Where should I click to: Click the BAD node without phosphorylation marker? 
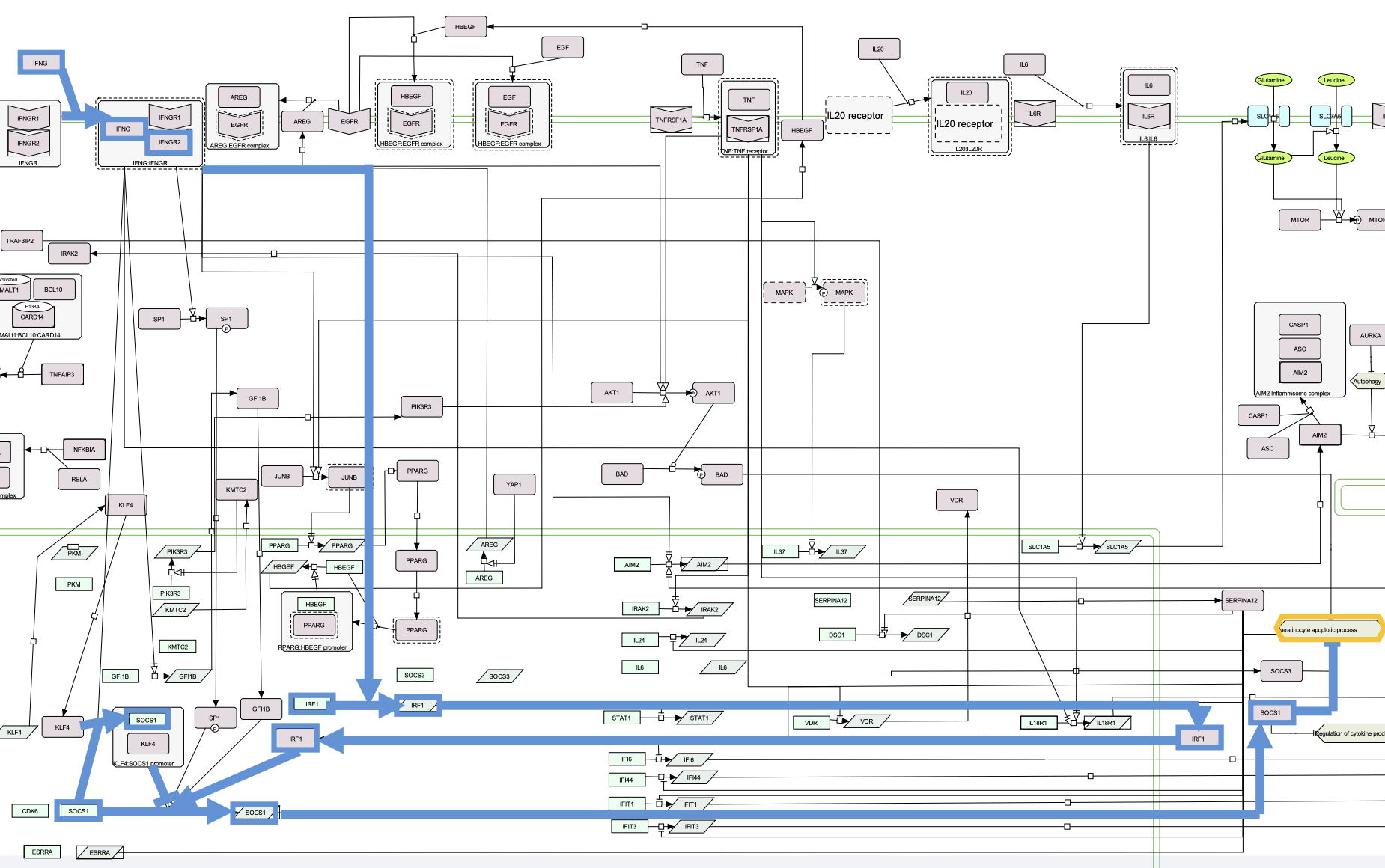coord(622,474)
